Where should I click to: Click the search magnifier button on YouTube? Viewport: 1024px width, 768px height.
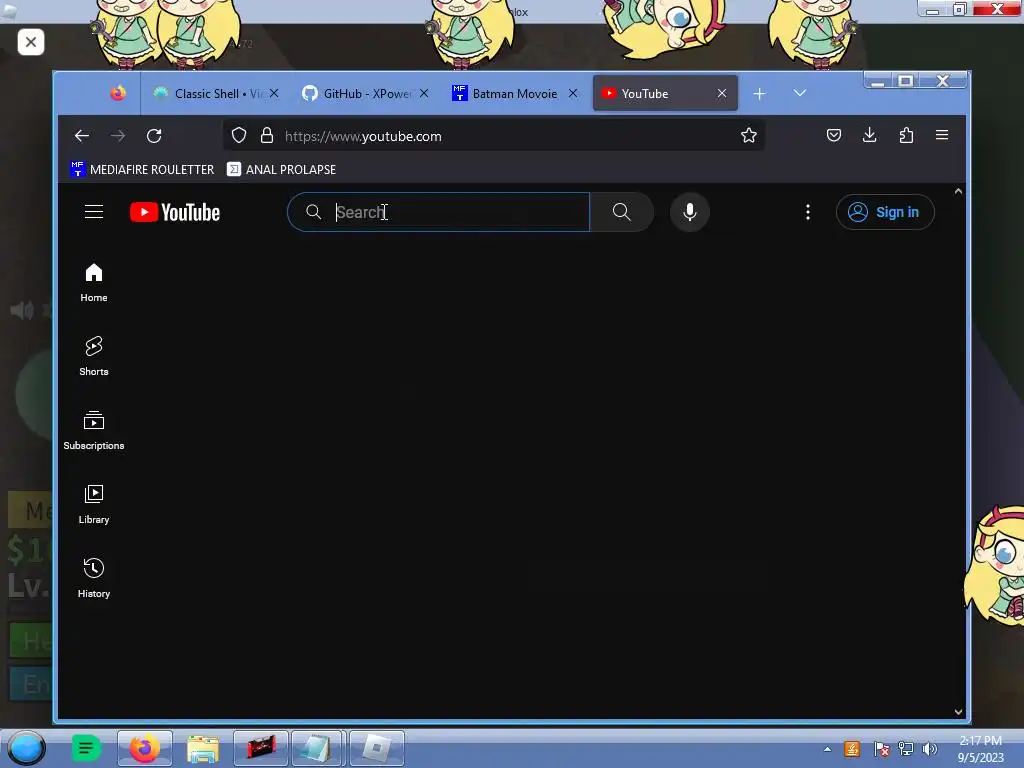tap(622, 212)
